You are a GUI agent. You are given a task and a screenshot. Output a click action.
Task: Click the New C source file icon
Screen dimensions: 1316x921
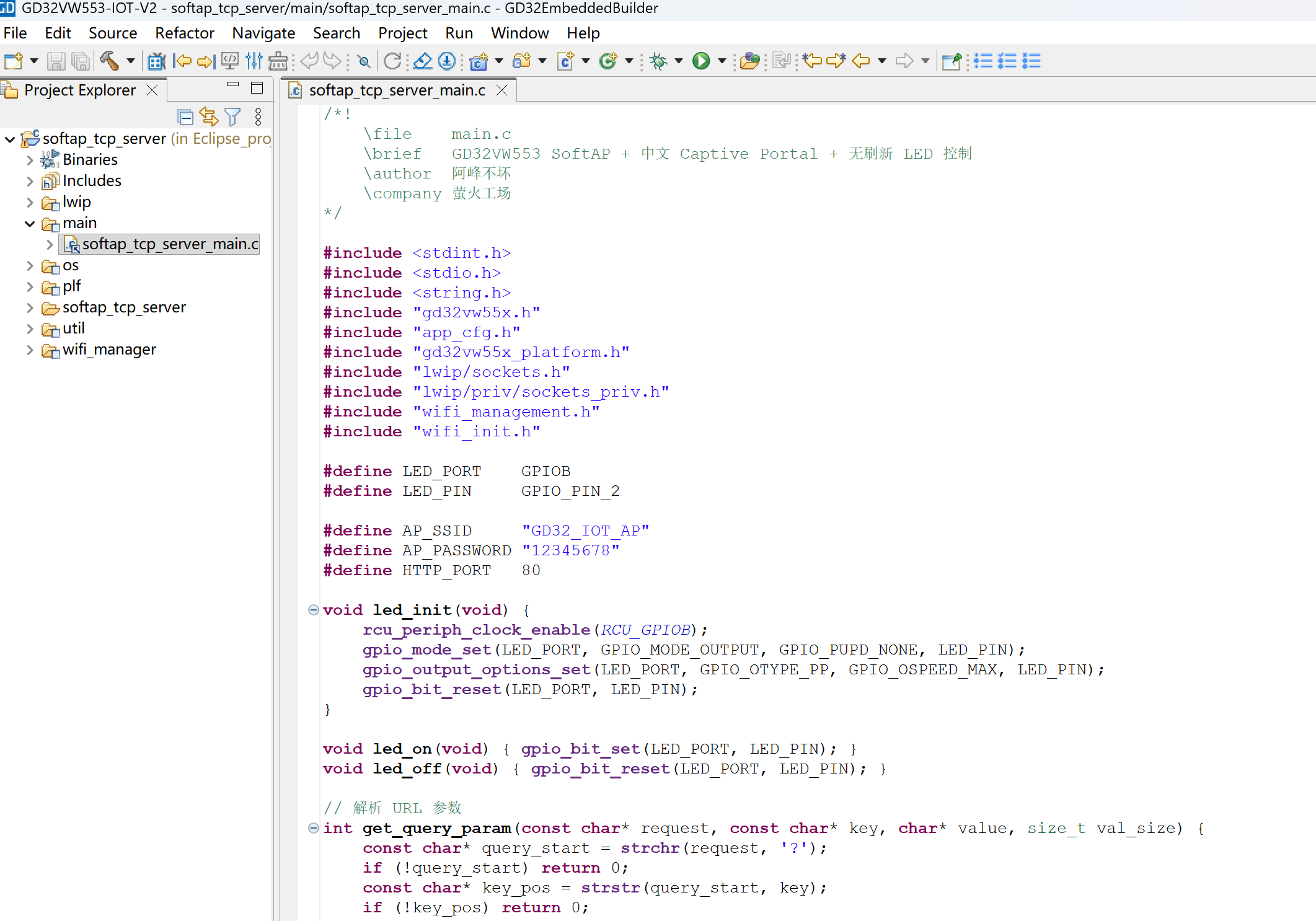(566, 61)
